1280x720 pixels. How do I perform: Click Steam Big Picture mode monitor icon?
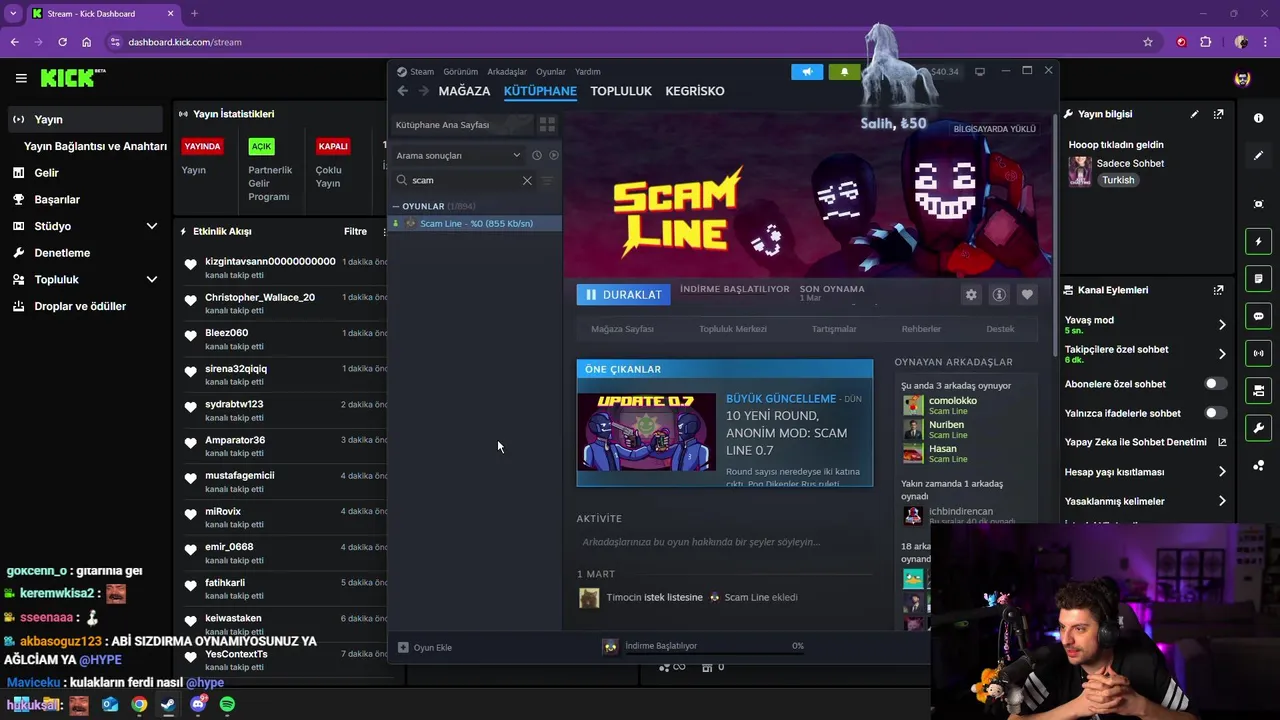tap(980, 72)
